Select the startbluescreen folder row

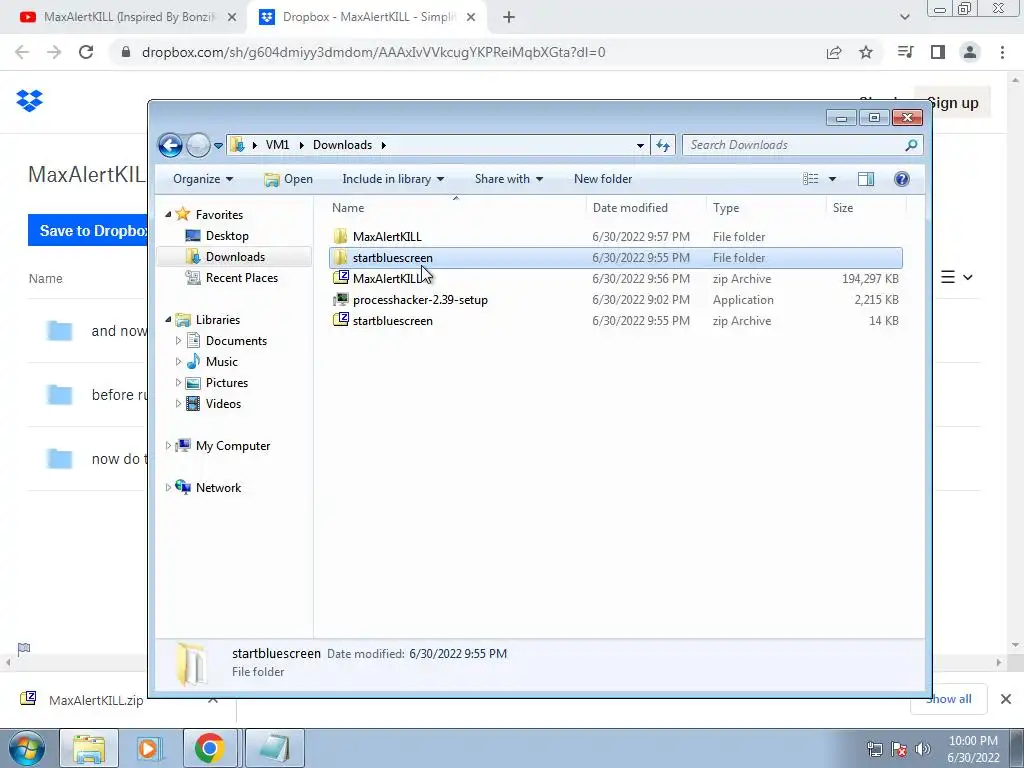pos(616,257)
